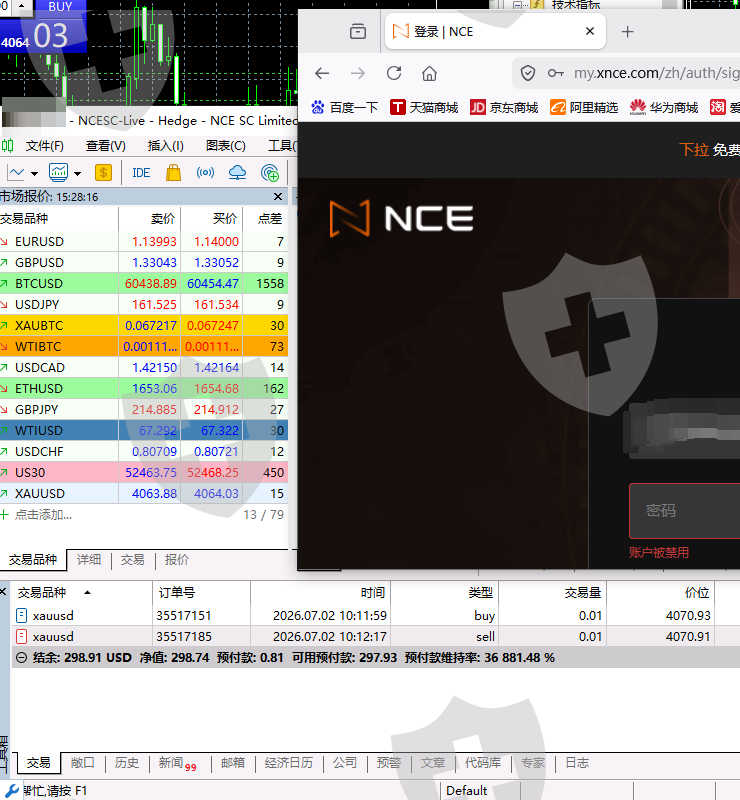This screenshot has width=740, height=800.
Task: Close the 登录 | NCE browser tab
Action: click(x=590, y=31)
